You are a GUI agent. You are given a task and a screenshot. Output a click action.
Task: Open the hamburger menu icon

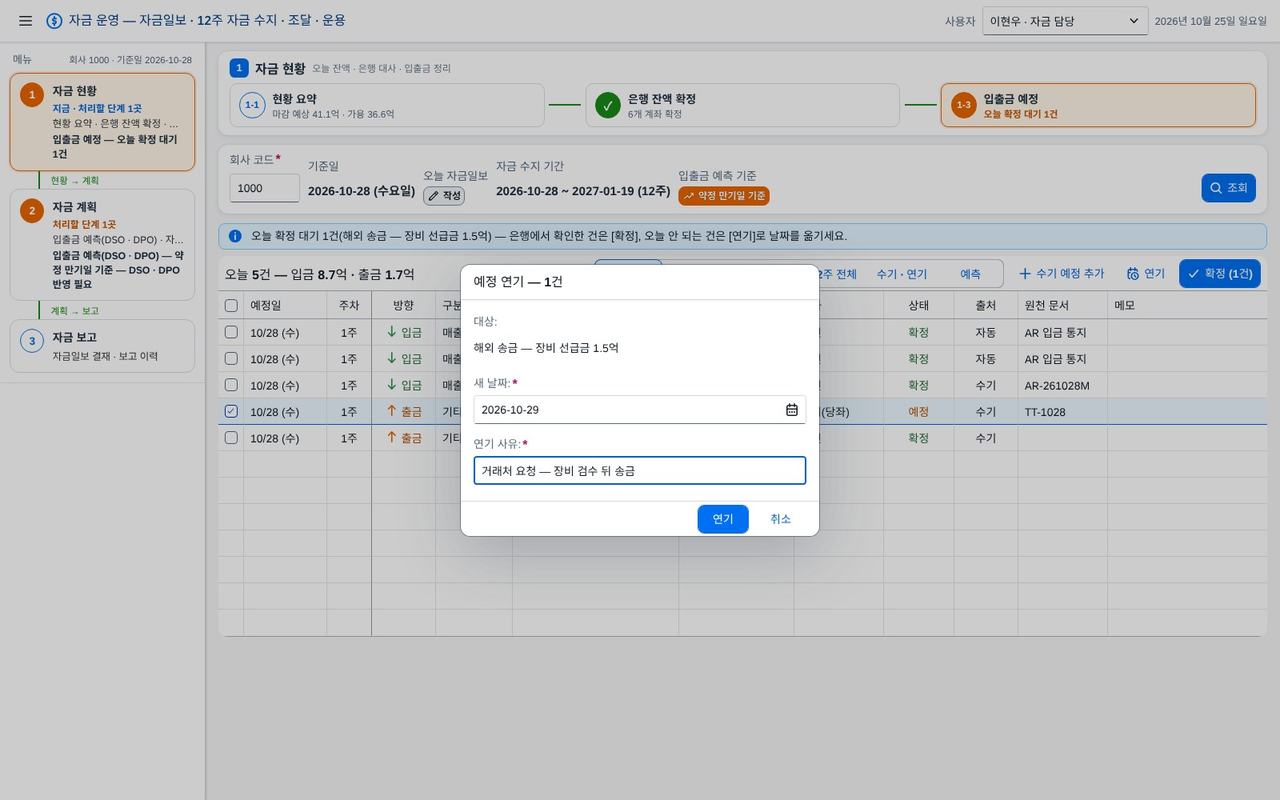coord(26,21)
